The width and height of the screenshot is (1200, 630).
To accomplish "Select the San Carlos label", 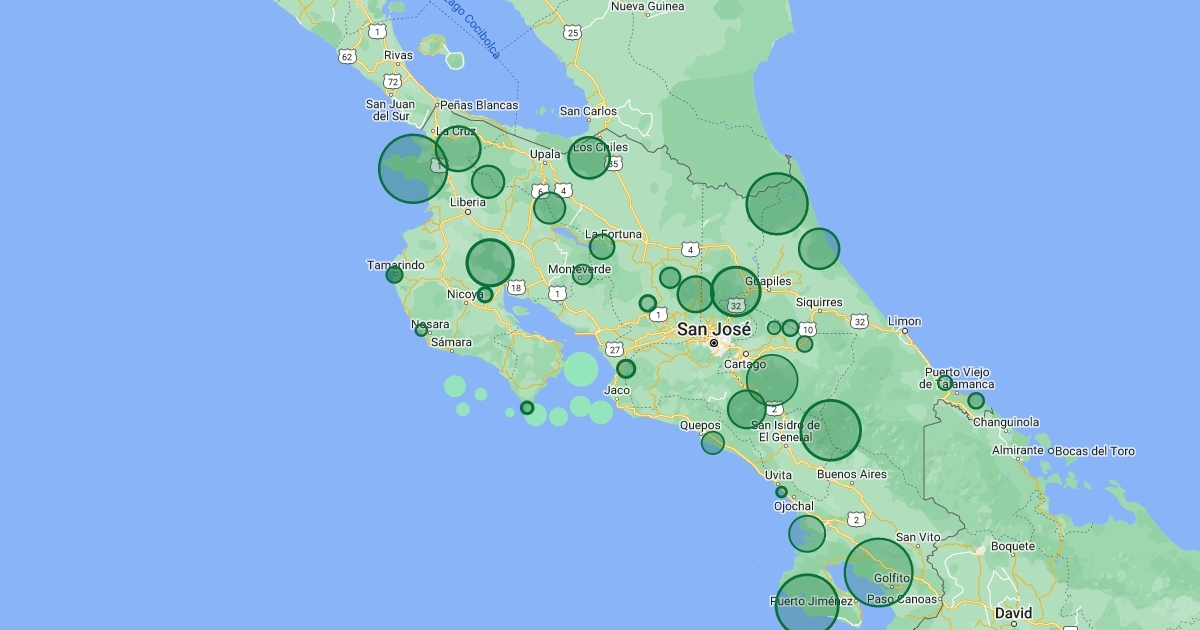I will coord(588,111).
